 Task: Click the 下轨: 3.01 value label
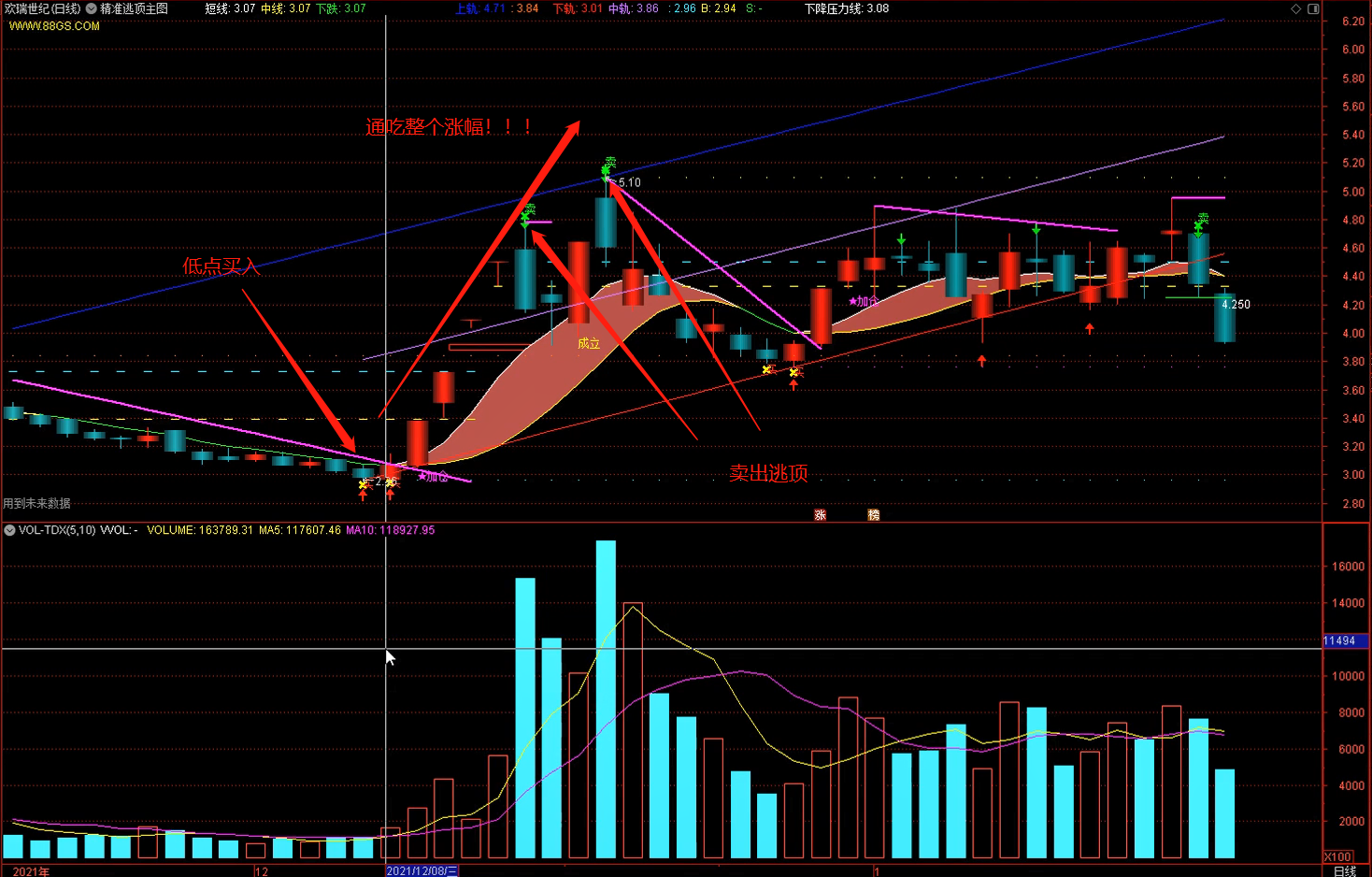(578, 8)
